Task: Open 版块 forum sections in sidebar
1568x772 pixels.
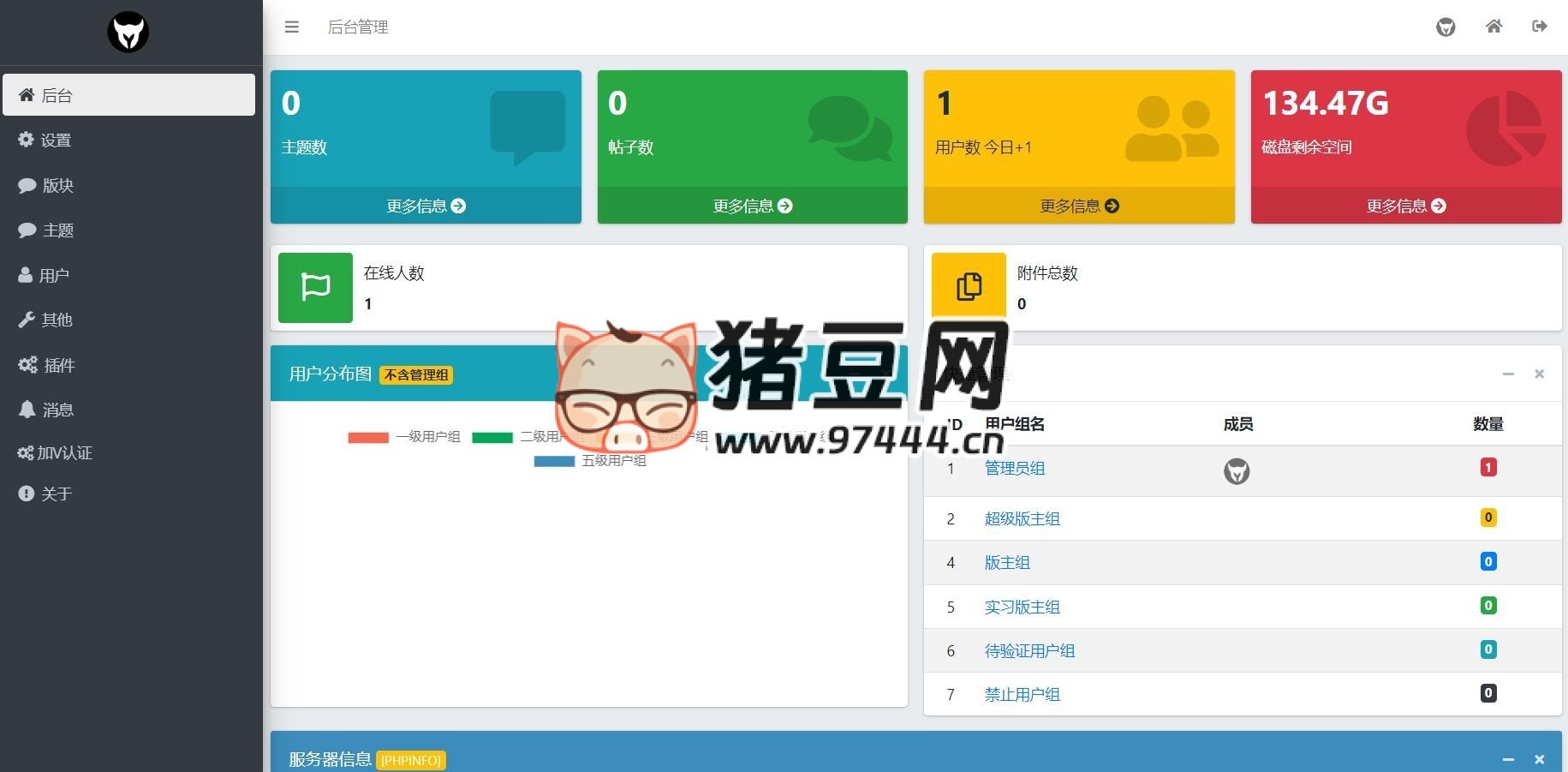Action: 128,185
